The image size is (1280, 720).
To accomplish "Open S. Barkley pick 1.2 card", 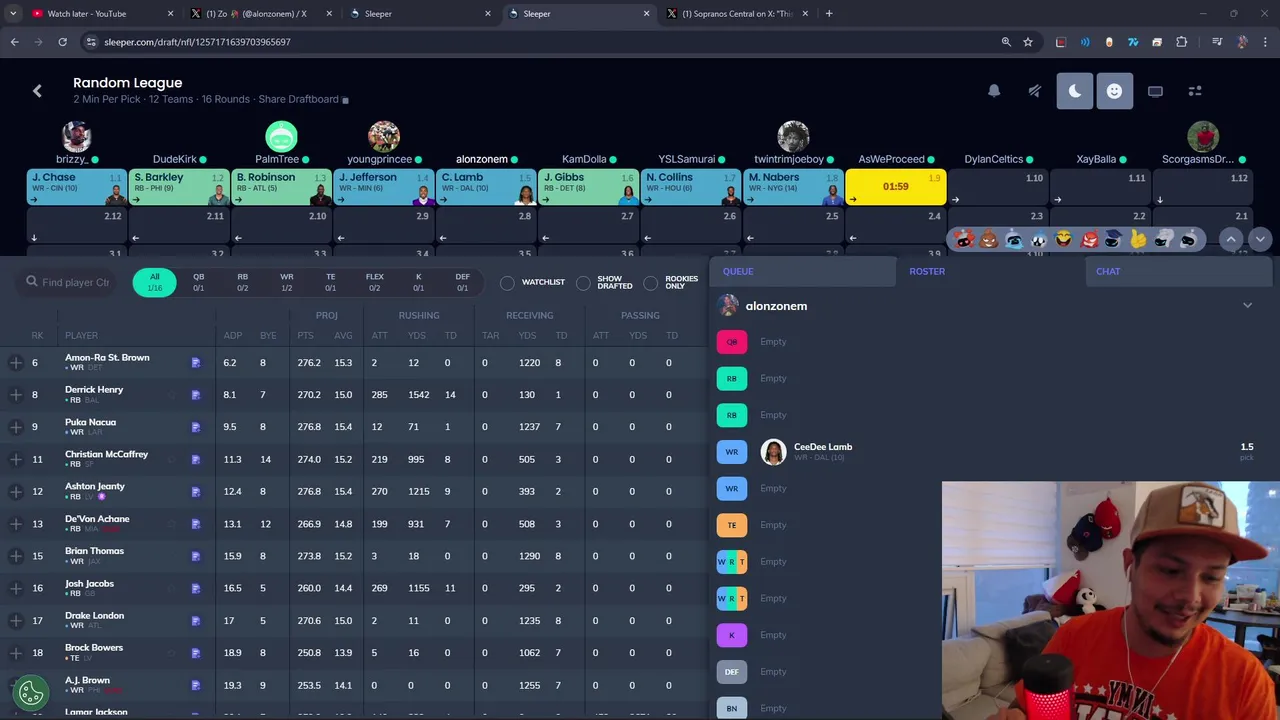I will coord(179,187).
